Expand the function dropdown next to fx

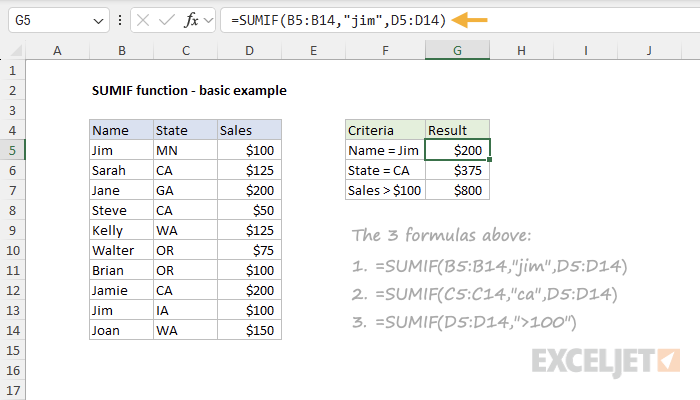[x=208, y=21]
